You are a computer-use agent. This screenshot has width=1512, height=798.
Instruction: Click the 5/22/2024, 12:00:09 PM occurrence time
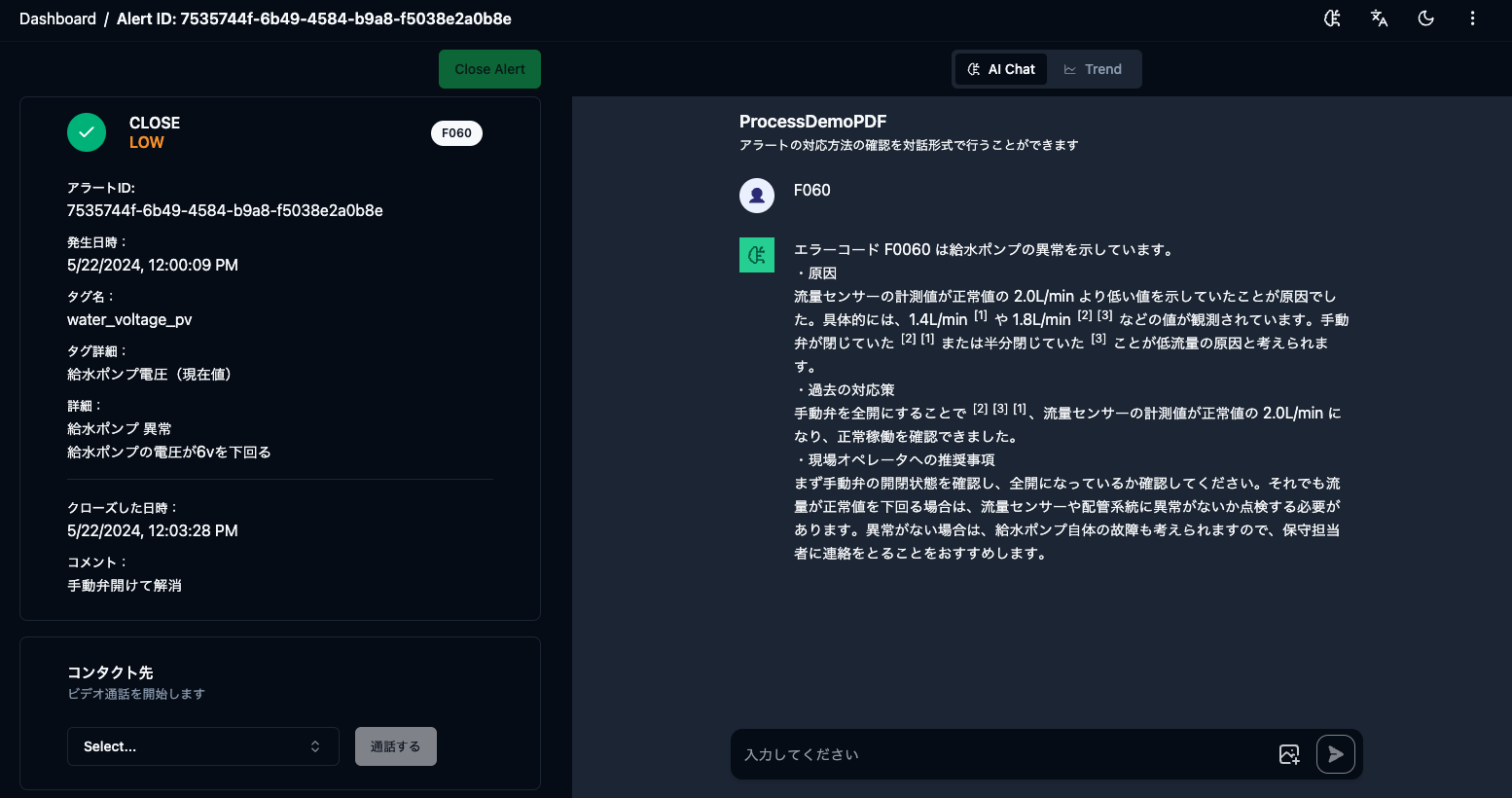[153, 265]
